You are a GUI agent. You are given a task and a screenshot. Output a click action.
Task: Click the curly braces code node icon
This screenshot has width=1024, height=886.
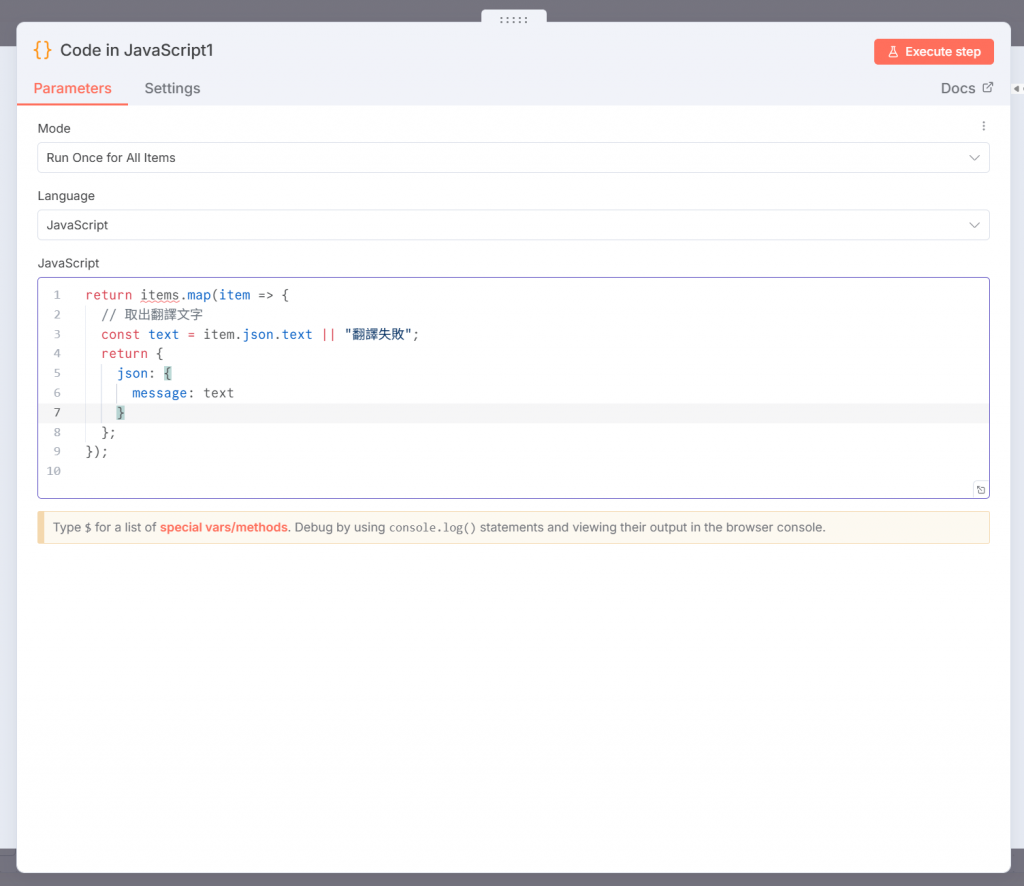point(42,50)
